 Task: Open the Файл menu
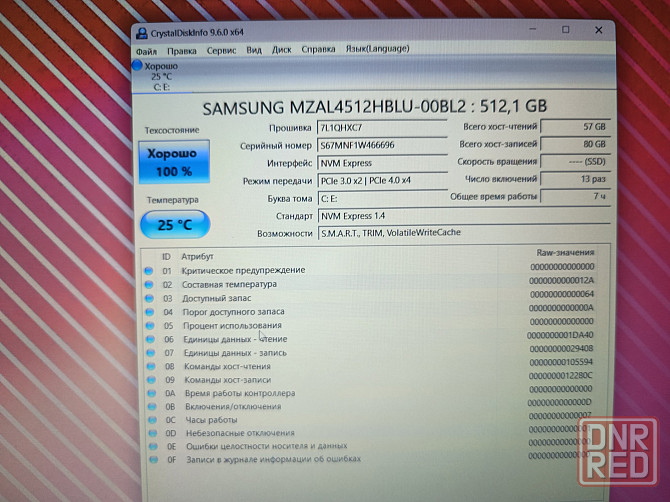pyautogui.click(x=147, y=52)
